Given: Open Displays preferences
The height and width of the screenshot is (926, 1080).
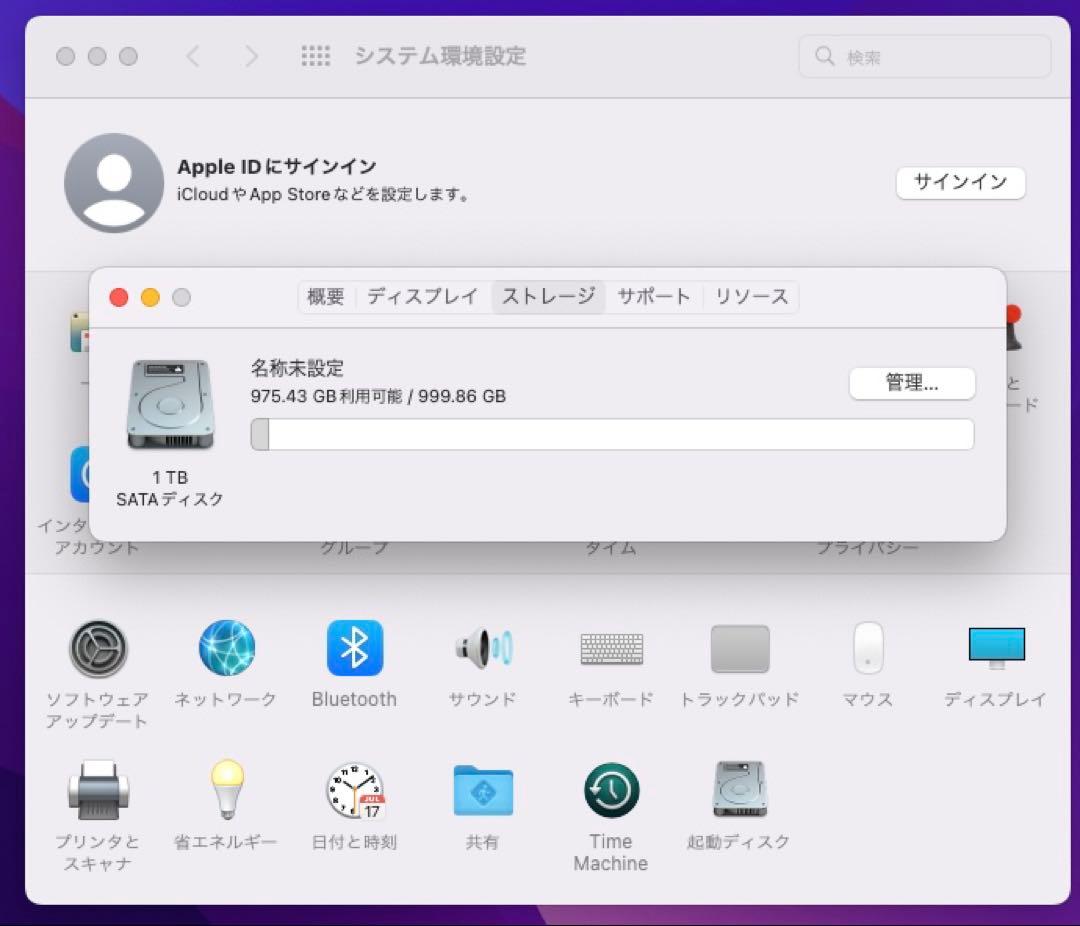Looking at the screenshot, I should (x=995, y=648).
